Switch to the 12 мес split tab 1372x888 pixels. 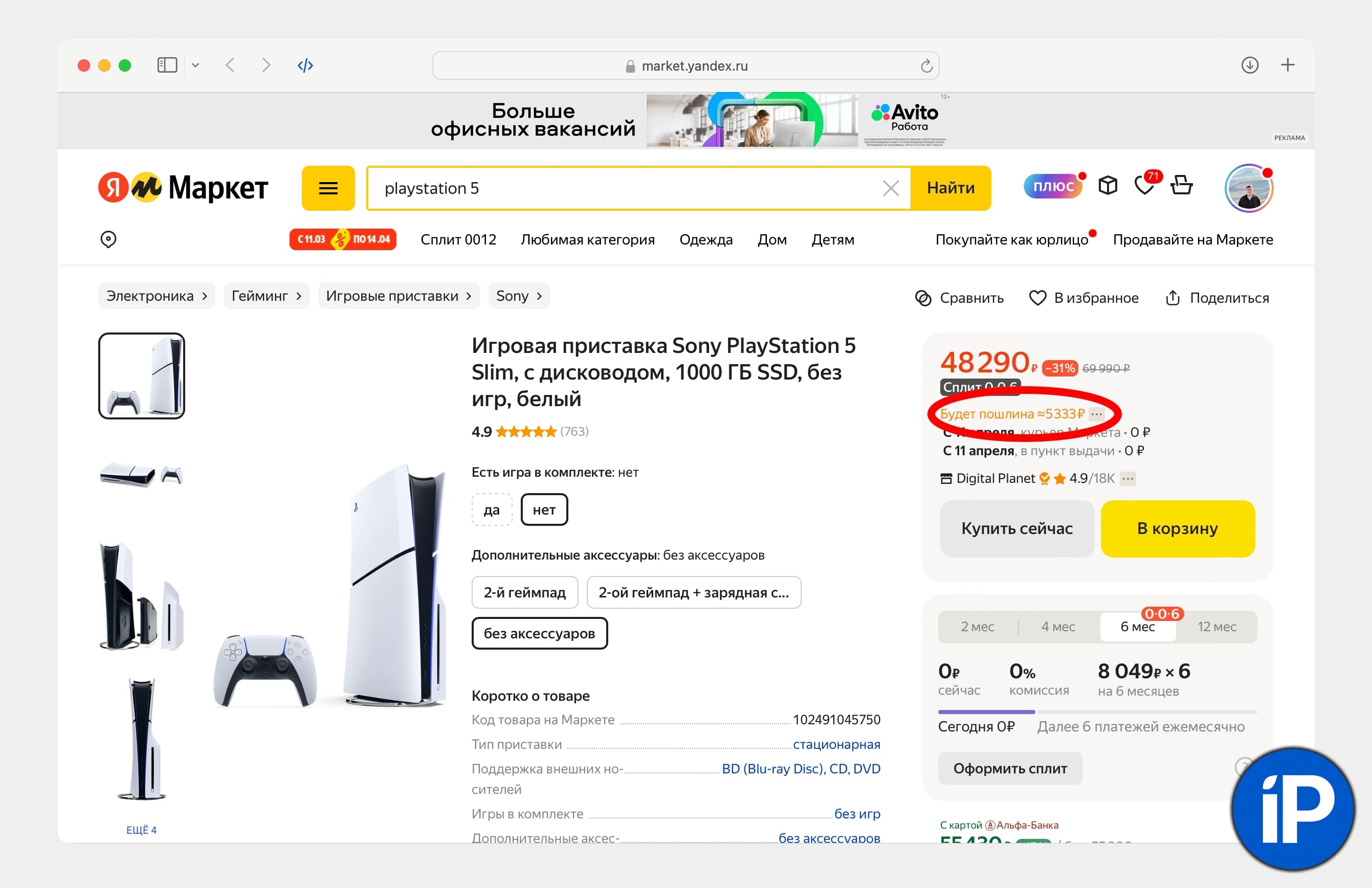(1216, 627)
